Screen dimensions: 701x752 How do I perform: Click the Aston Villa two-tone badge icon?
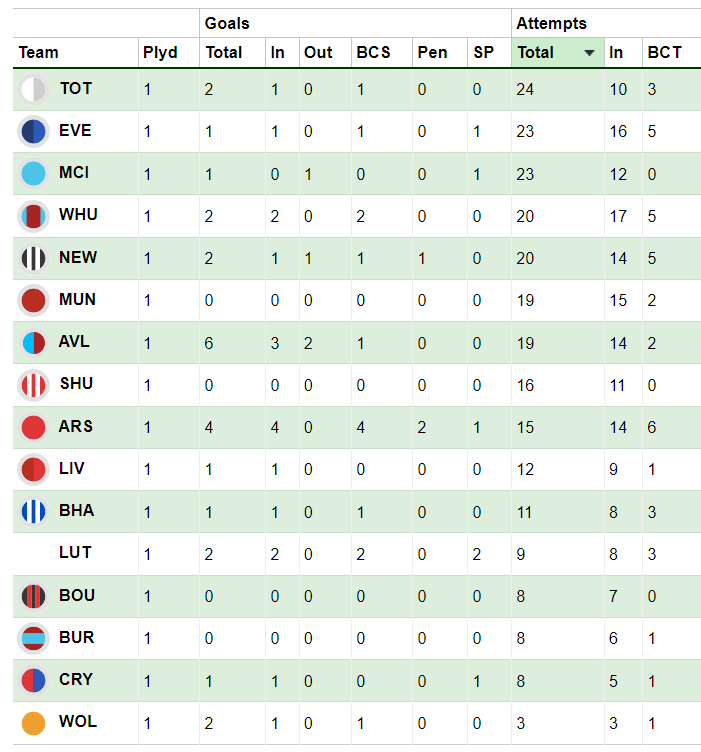pyautogui.click(x=33, y=343)
